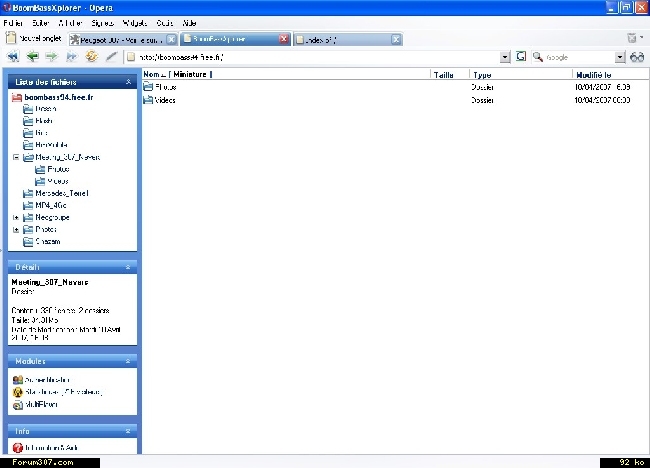
Task: Open the Afficher menu
Action: (70, 23)
